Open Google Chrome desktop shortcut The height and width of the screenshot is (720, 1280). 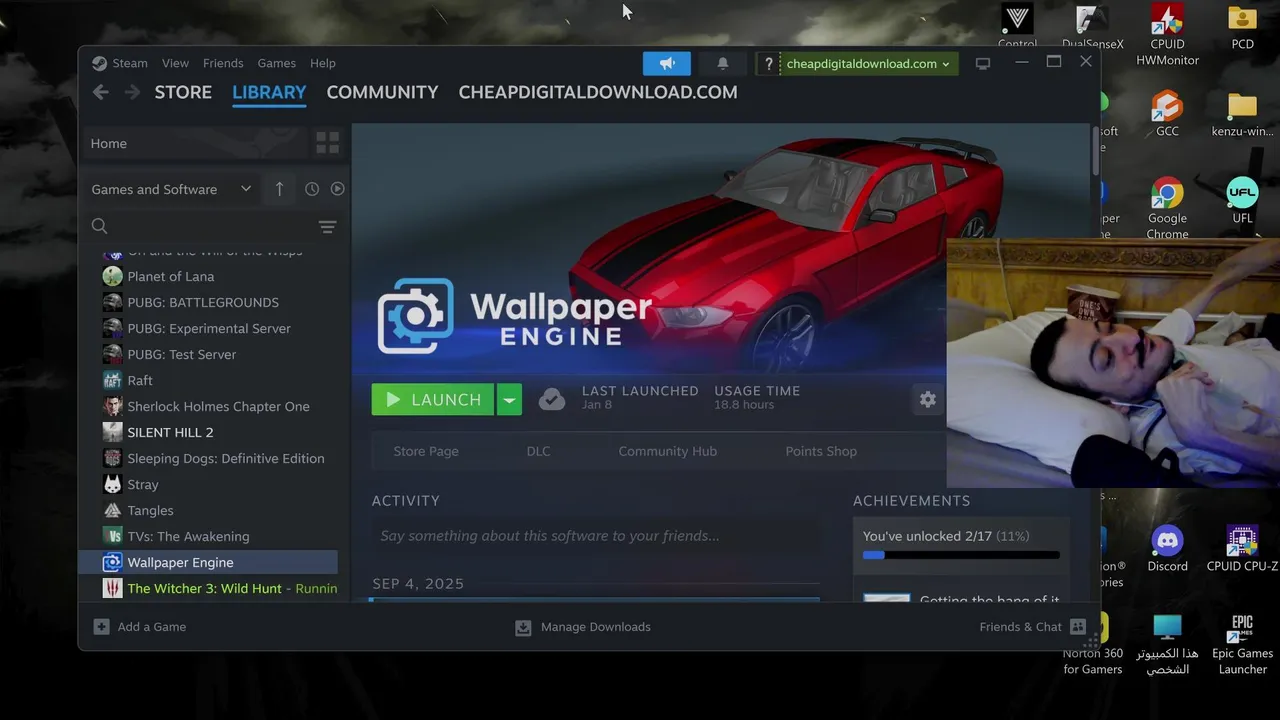point(1167,208)
